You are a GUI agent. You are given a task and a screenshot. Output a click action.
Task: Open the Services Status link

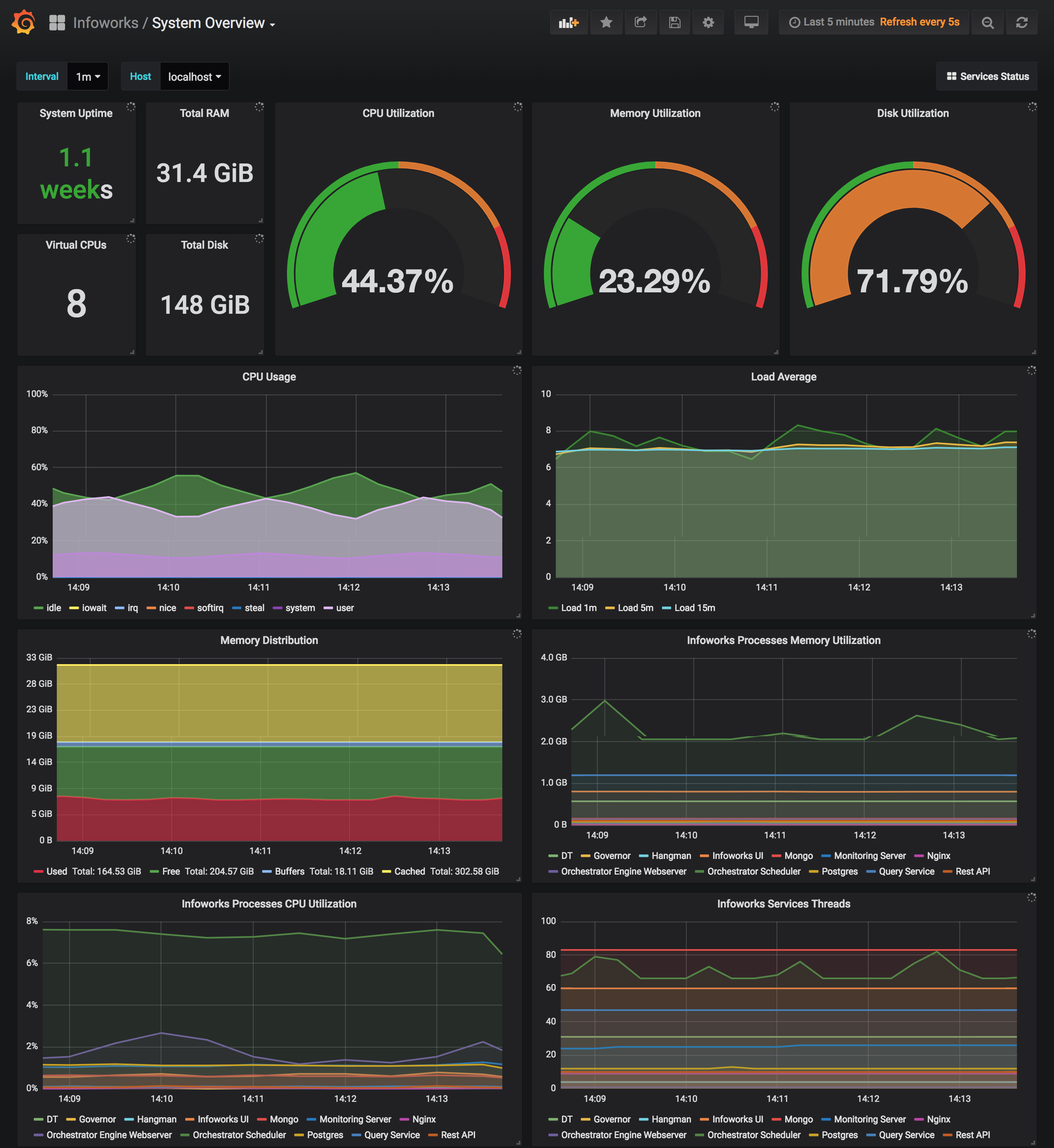tap(987, 77)
